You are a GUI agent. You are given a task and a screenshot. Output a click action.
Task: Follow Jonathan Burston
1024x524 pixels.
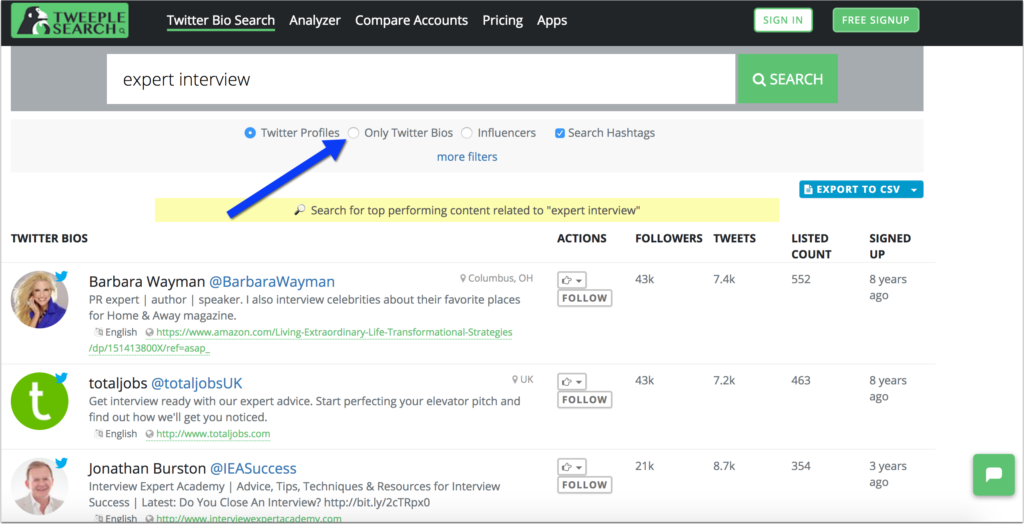coord(584,485)
